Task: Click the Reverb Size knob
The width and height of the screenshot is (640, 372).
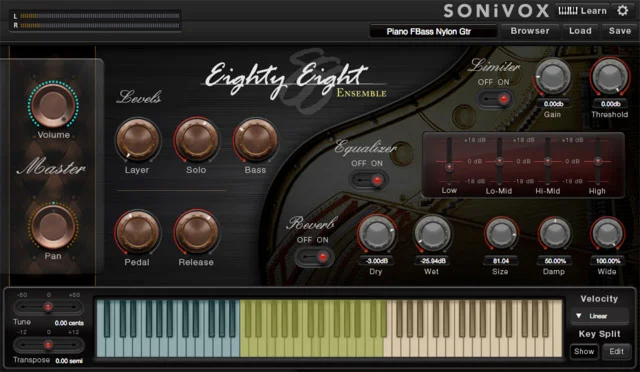Action: (501, 234)
